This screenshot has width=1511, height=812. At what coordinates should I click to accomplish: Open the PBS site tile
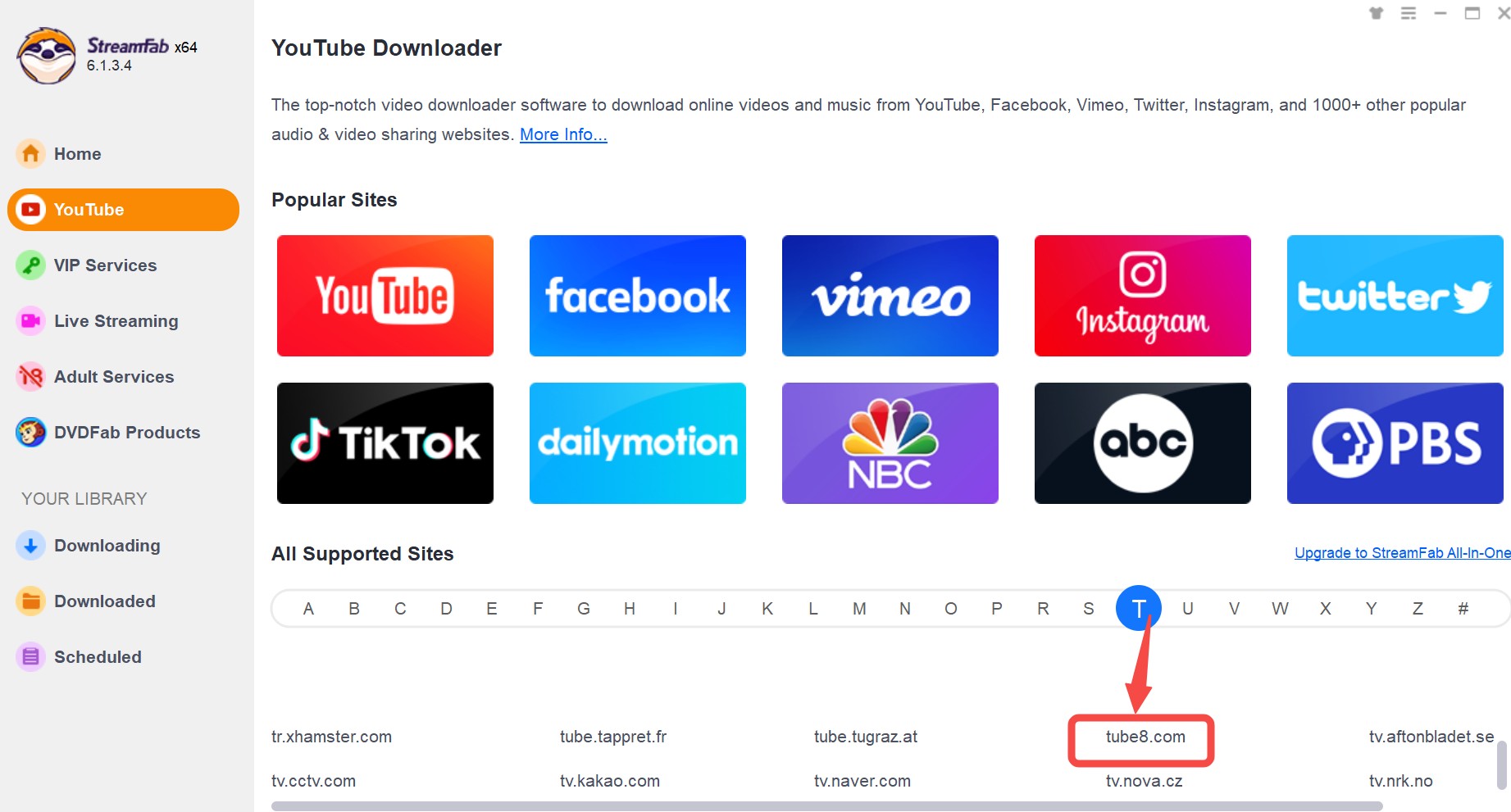[1395, 443]
